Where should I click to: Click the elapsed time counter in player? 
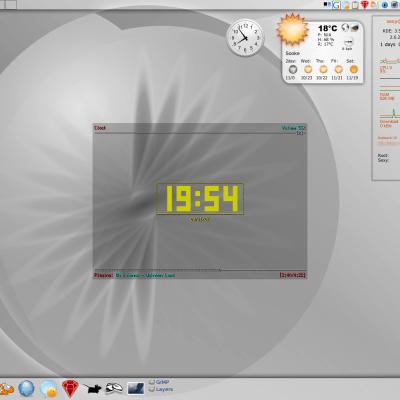(x=293, y=275)
